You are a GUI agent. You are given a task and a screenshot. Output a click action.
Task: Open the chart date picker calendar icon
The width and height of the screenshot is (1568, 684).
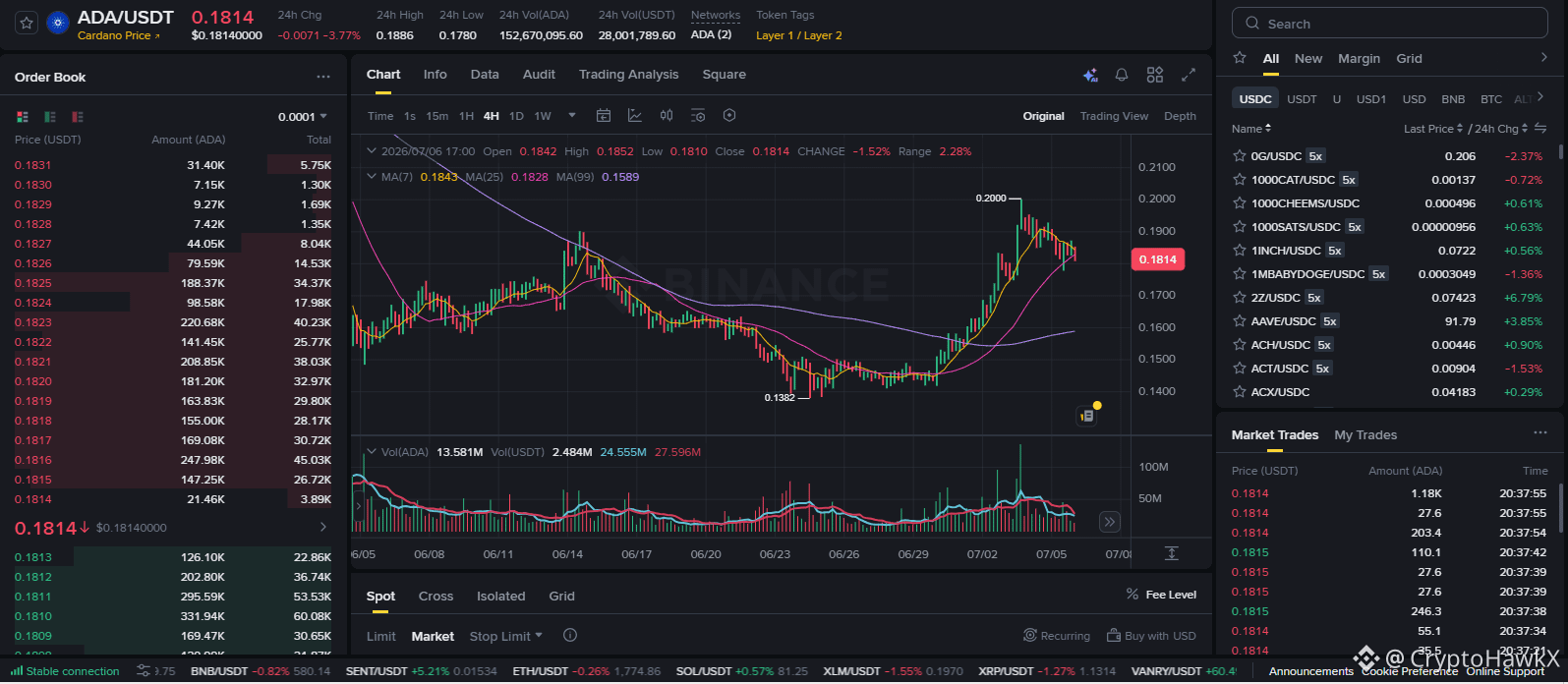(604, 116)
